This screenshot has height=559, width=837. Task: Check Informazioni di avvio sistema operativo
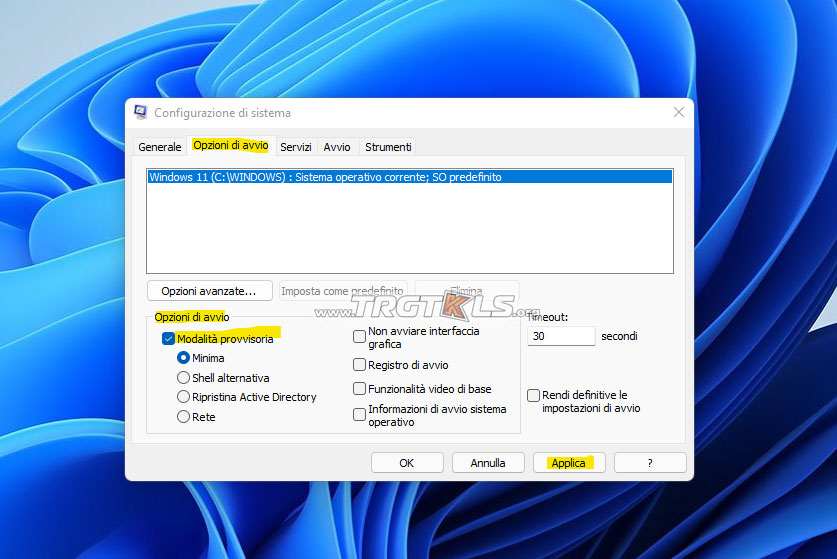(x=360, y=415)
